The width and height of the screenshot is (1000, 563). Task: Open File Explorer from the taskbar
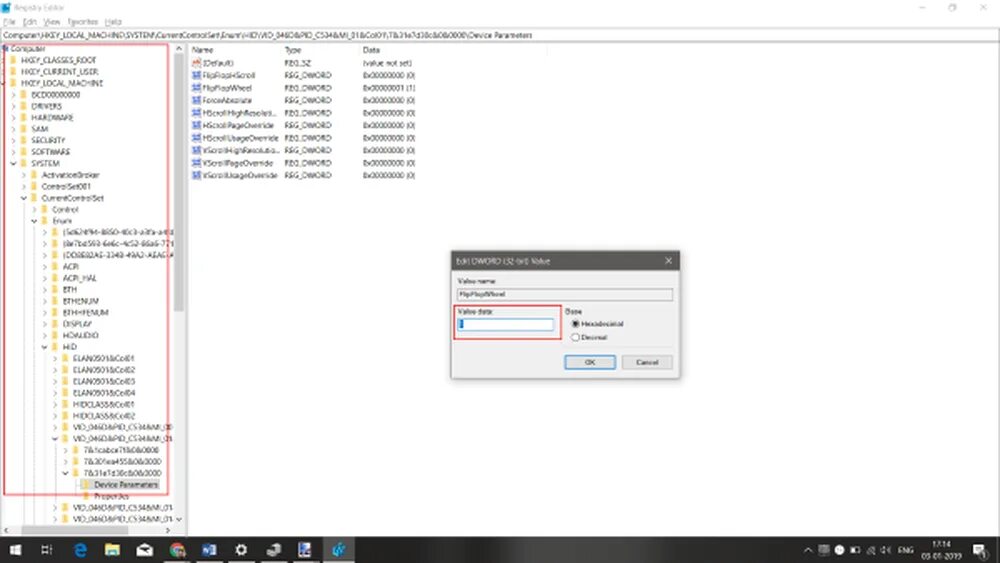pos(112,550)
